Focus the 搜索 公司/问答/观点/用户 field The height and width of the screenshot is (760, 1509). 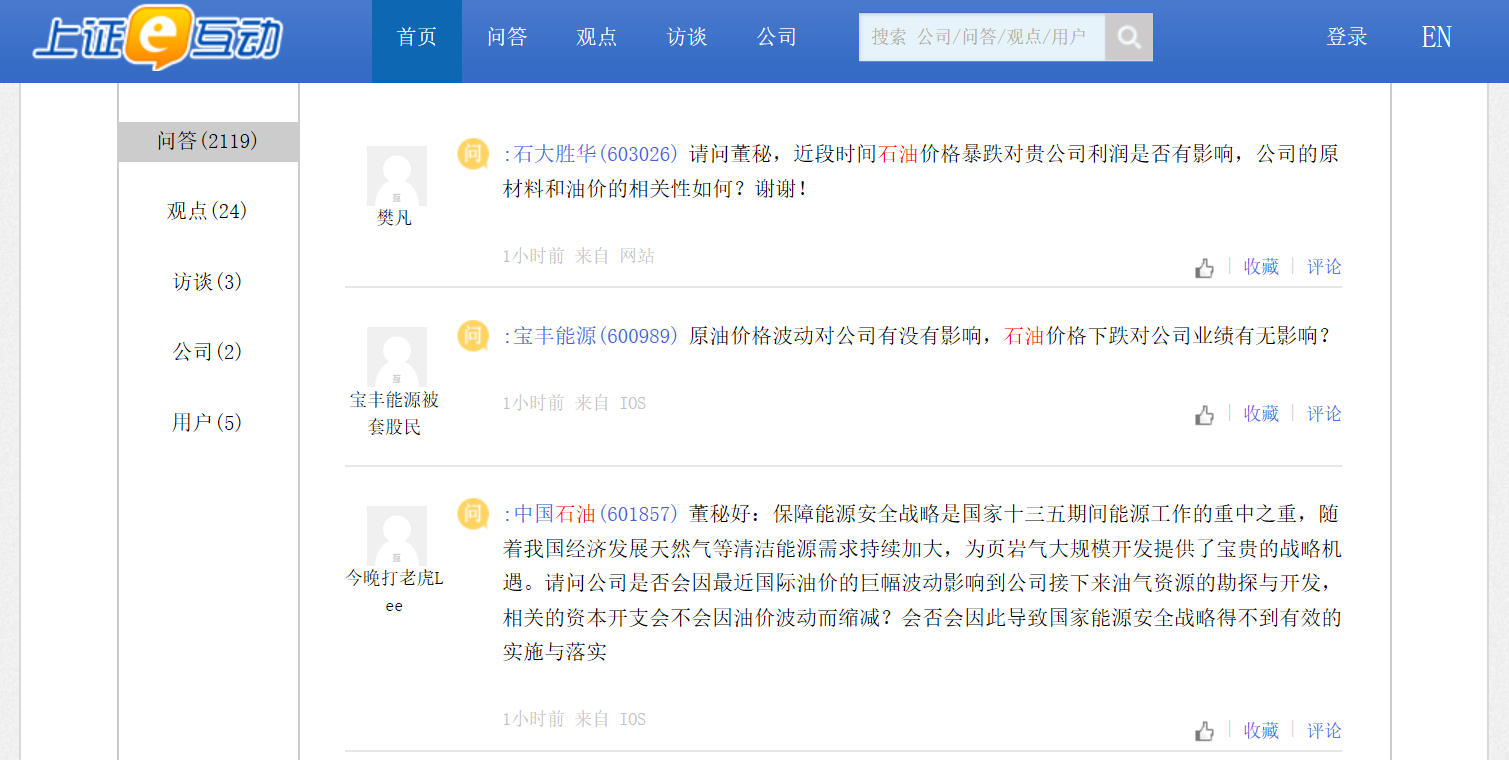pyautogui.click(x=982, y=37)
